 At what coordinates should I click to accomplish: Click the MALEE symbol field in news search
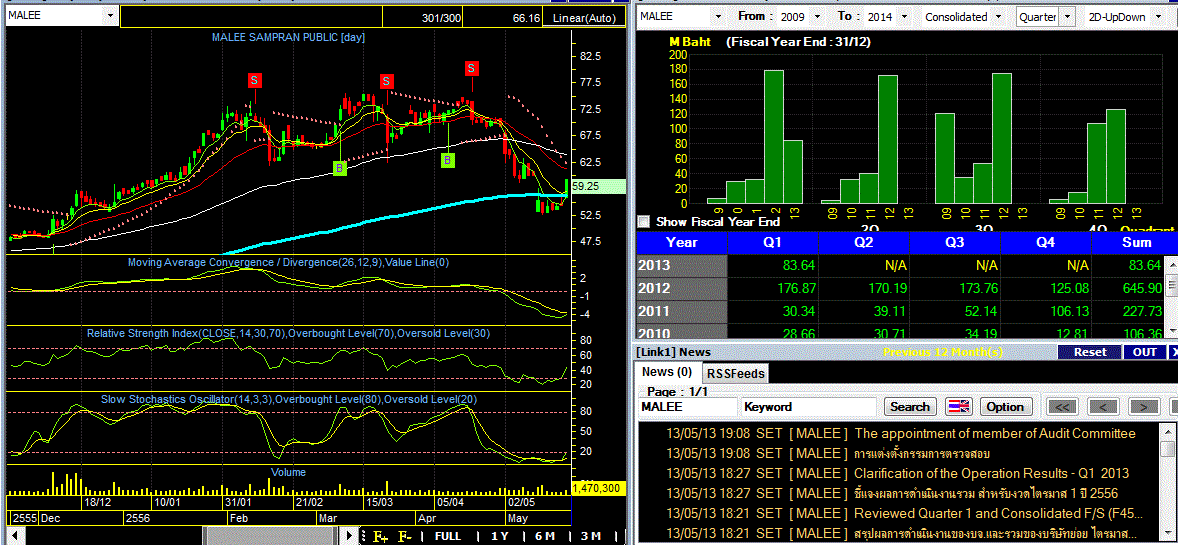[687, 407]
